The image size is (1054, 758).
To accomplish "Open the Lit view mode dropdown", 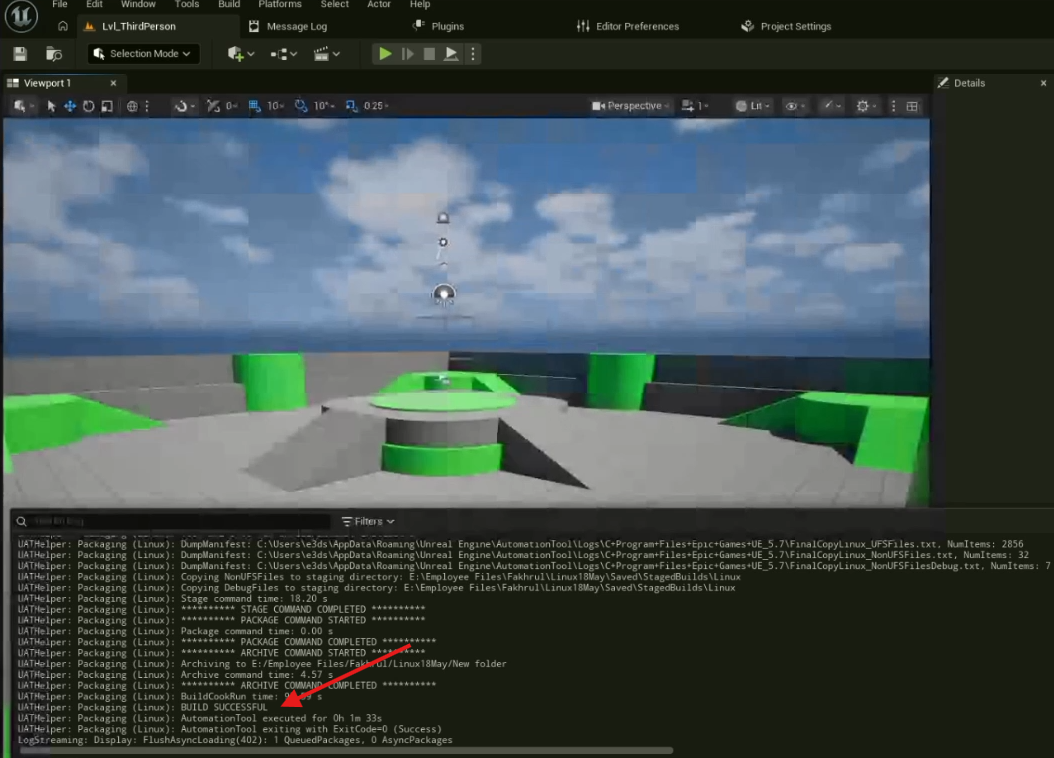I will (x=752, y=106).
